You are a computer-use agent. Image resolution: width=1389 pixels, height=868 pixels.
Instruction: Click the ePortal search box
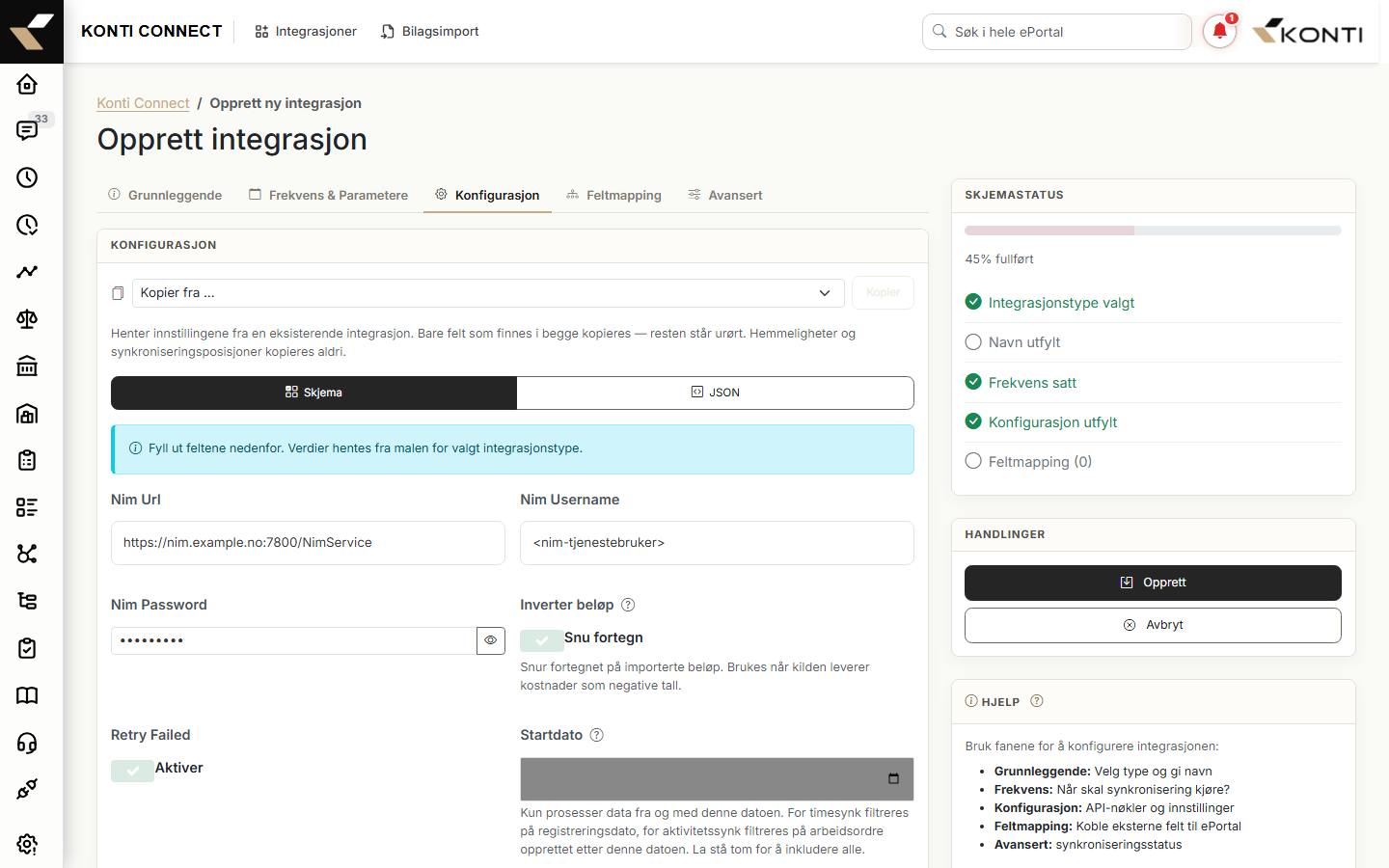click(x=1057, y=32)
